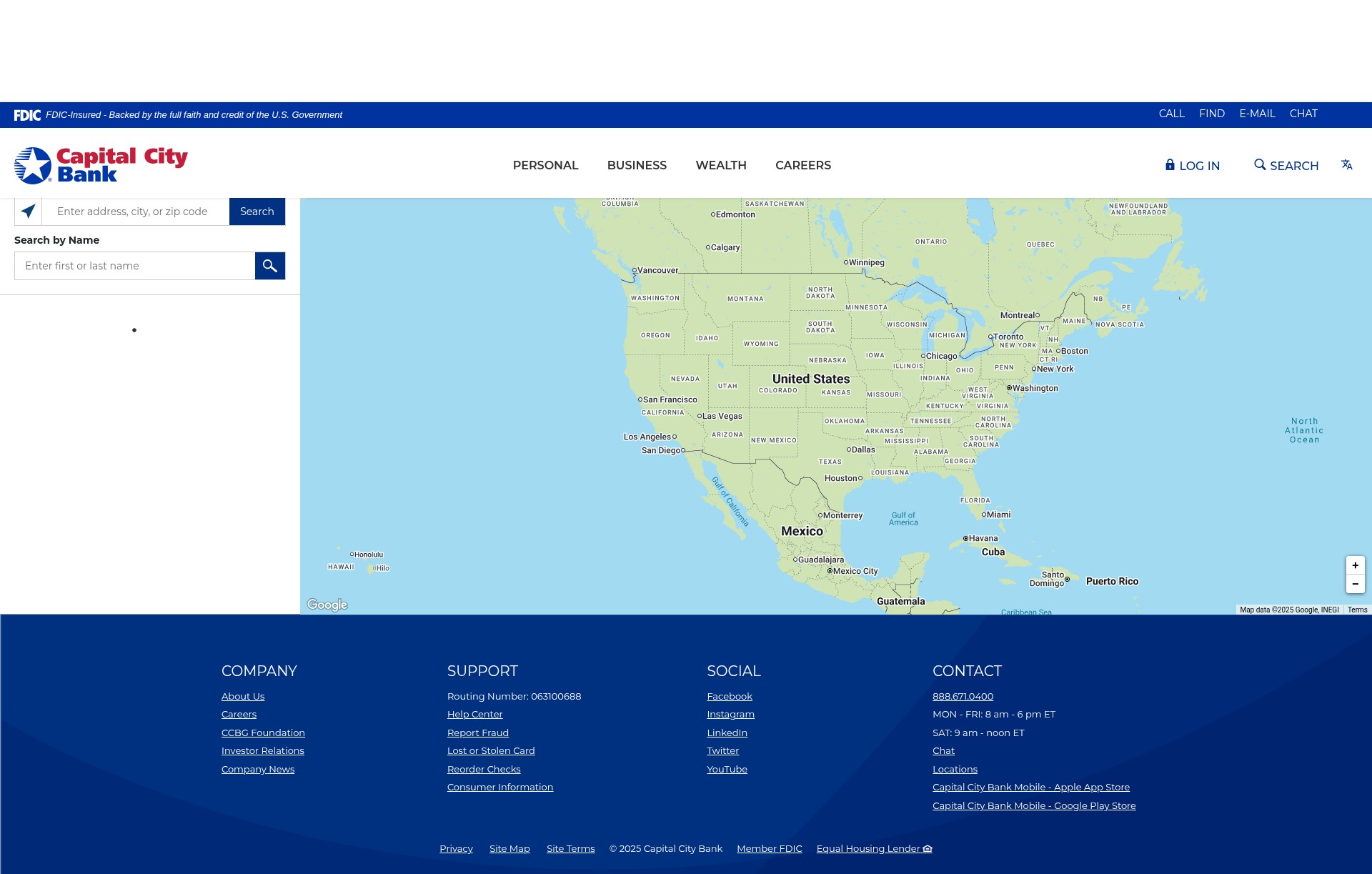Click the FDIC logo in top banner
The height and width of the screenshot is (874, 1372).
(27, 115)
